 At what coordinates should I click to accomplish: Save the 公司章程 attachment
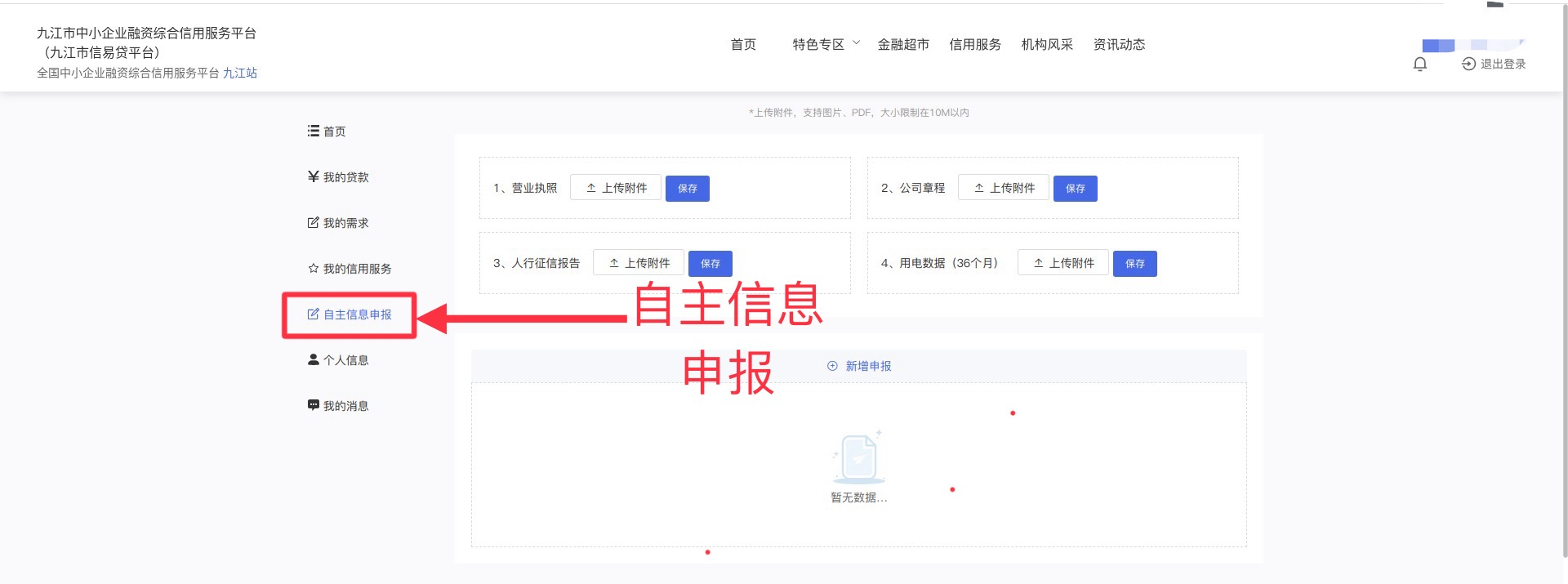1075,189
